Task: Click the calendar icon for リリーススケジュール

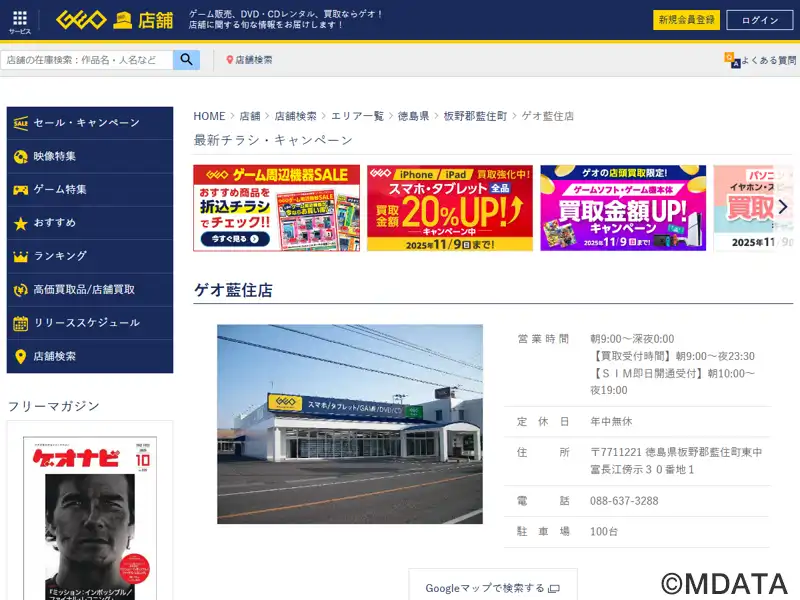Action: 20,323
